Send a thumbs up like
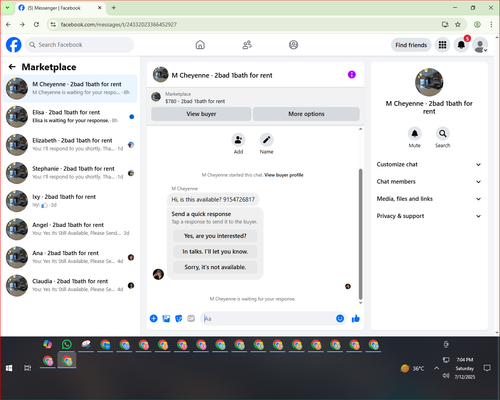The height and width of the screenshot is (400, 500). click(x=356, y=319)
